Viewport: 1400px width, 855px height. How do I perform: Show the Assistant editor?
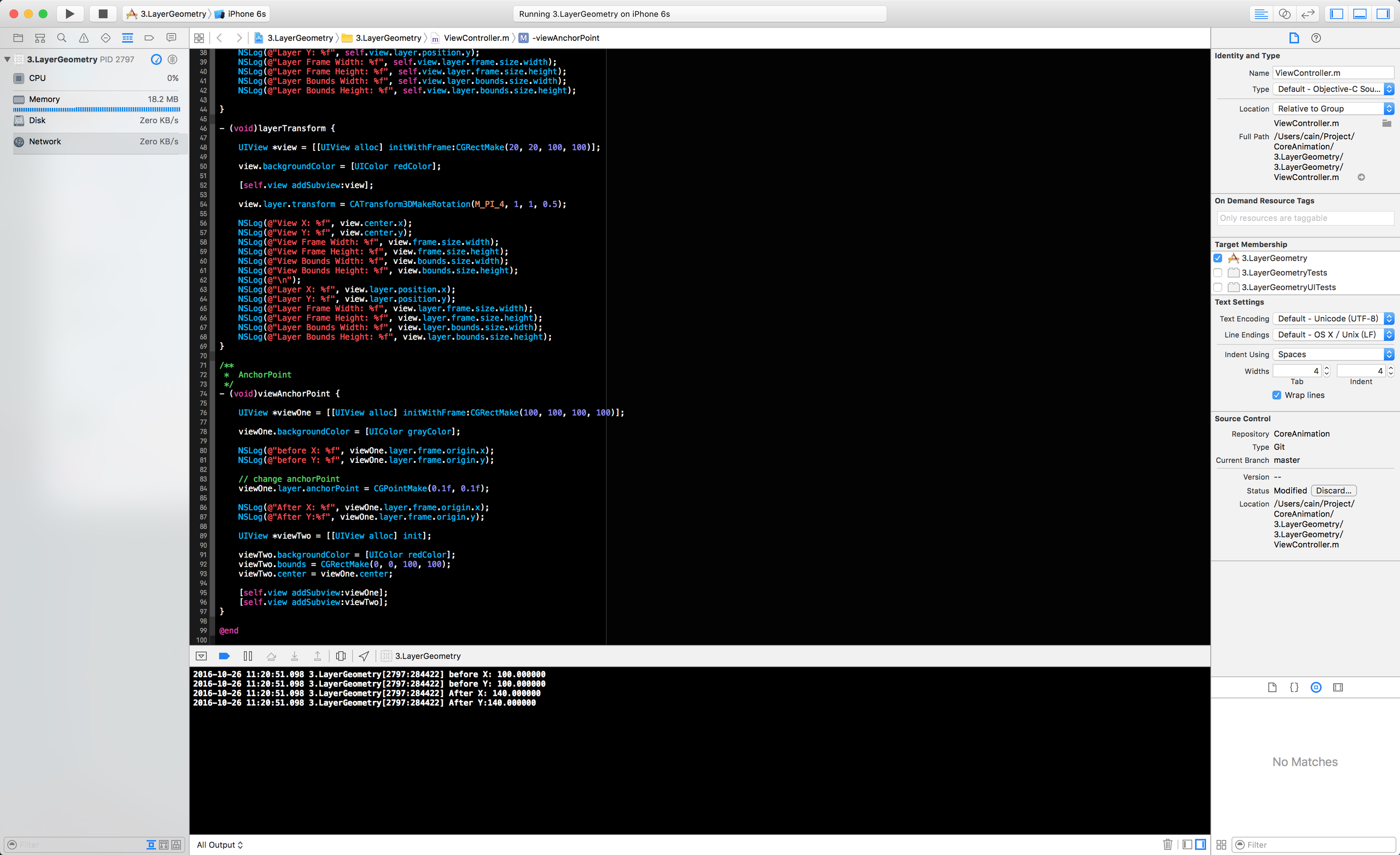[1285, 13]
